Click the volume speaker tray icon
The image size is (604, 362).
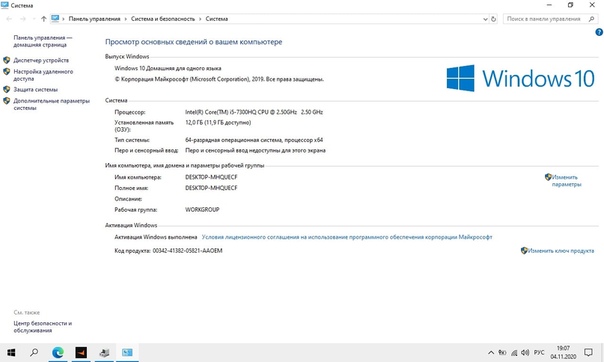click(x=525, y=352)
